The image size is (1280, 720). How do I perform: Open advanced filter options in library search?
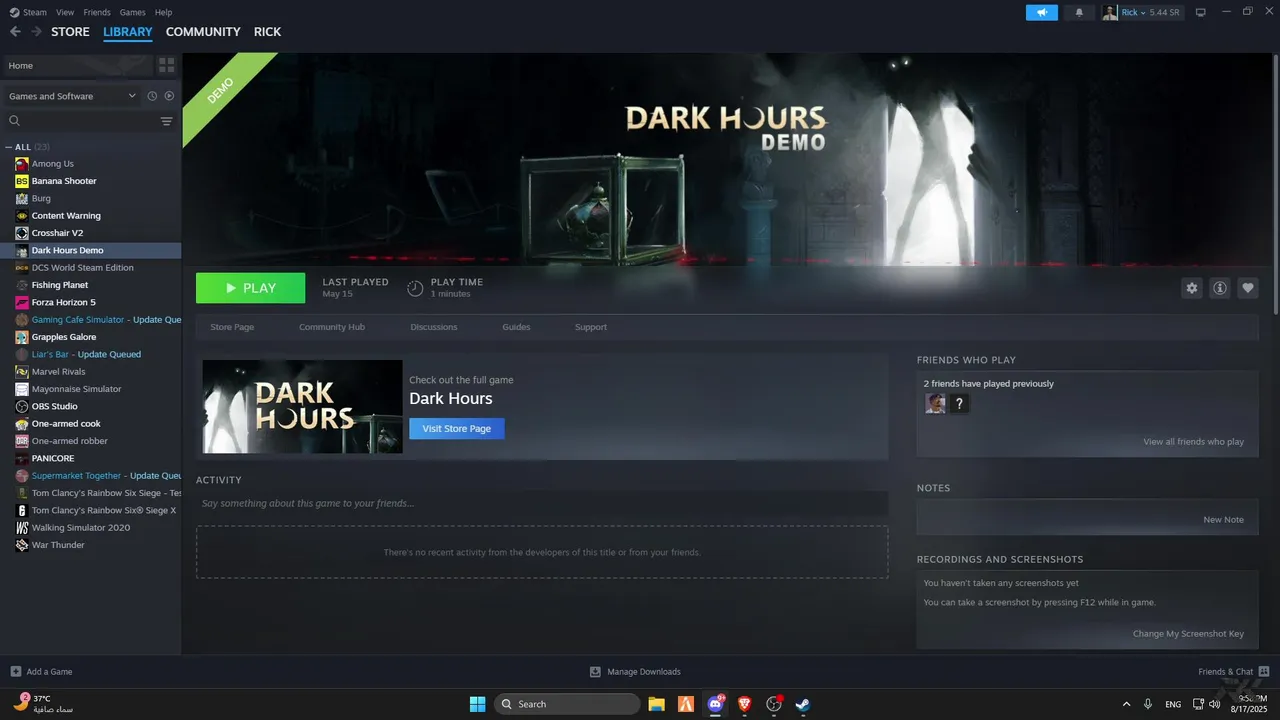pos(166,121)
